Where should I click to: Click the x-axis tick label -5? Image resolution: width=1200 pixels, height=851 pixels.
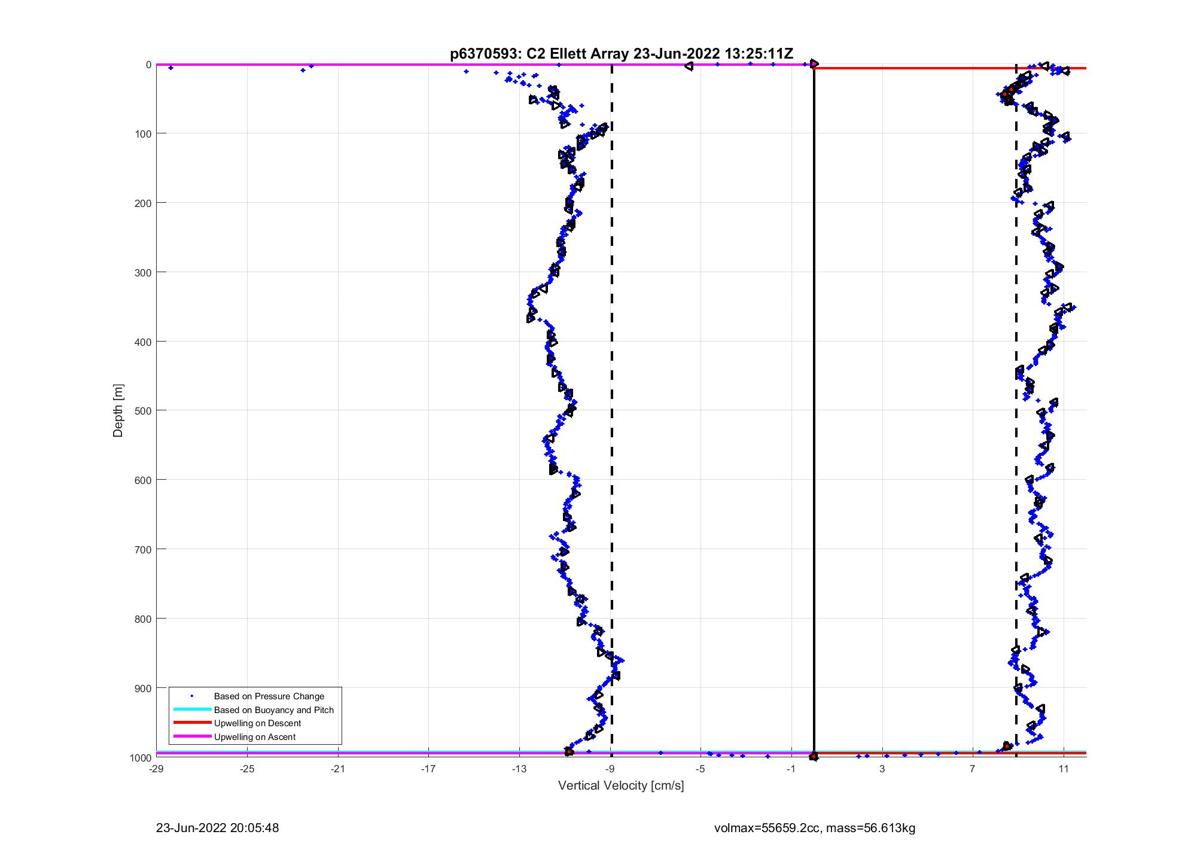click(701, 769)
